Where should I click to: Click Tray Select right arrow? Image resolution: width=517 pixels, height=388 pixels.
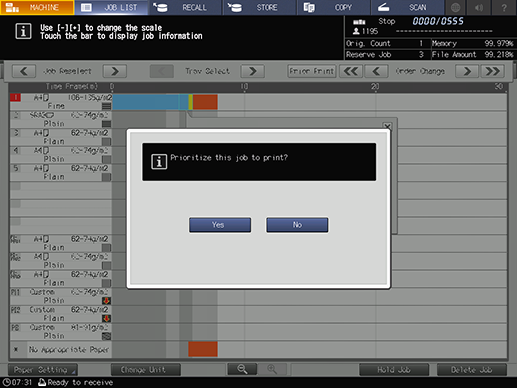[253, 71]
